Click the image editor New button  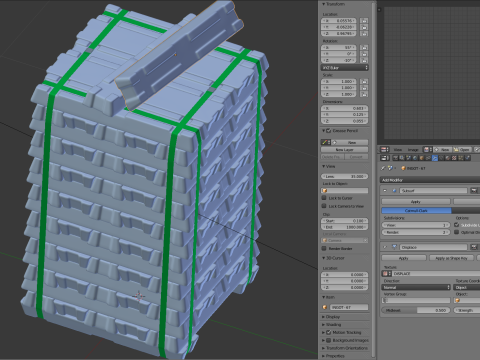442,150
